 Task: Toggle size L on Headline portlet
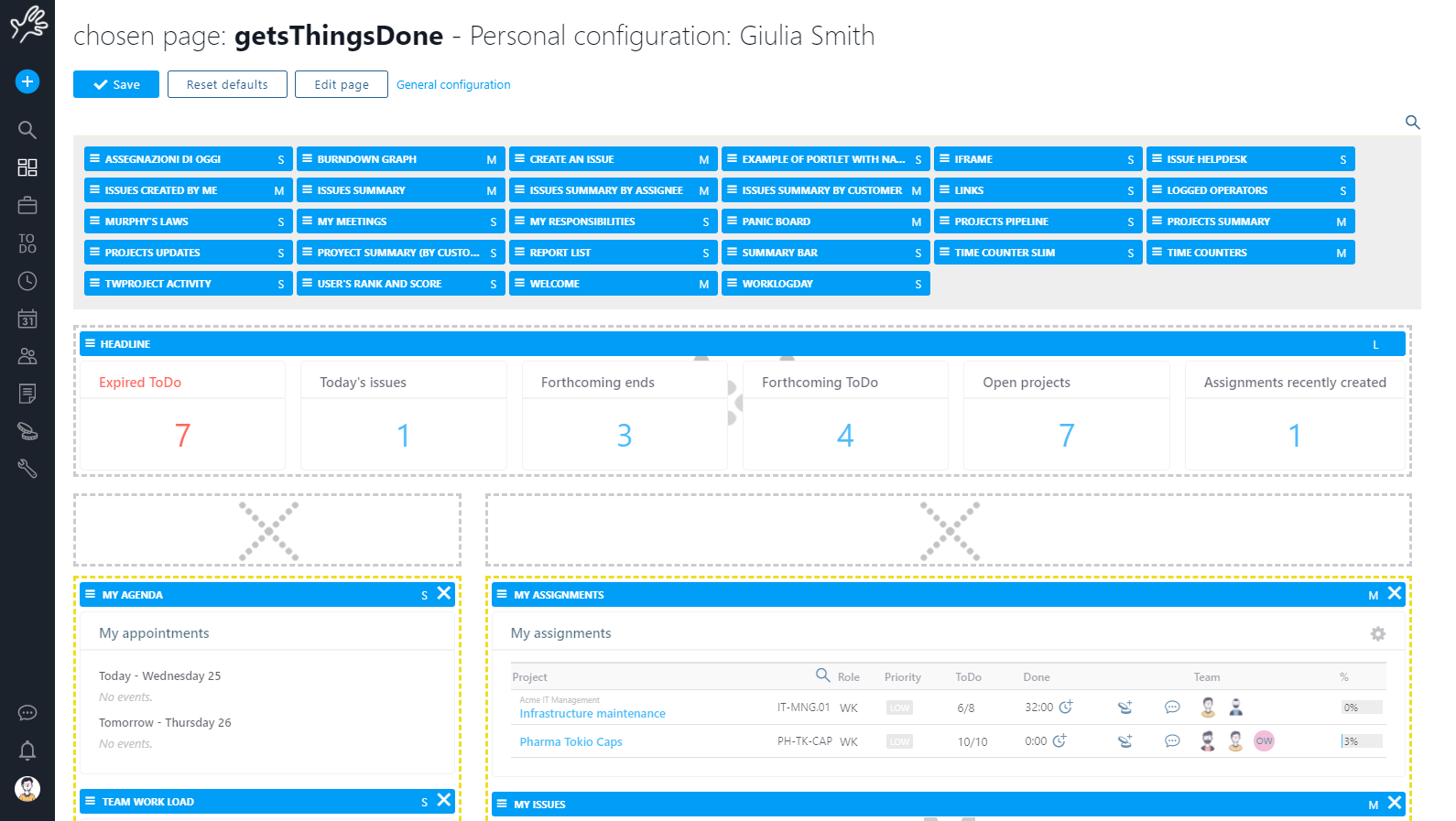[x=1375, y=344]
